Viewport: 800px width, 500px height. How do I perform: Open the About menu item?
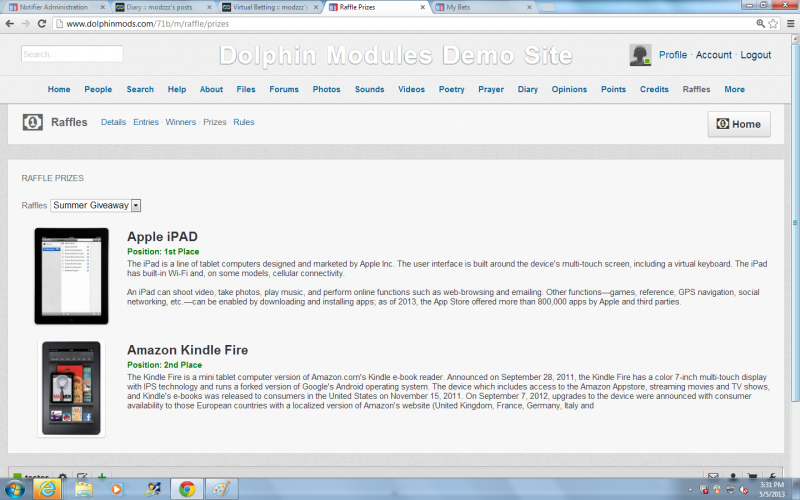point(211,89)
